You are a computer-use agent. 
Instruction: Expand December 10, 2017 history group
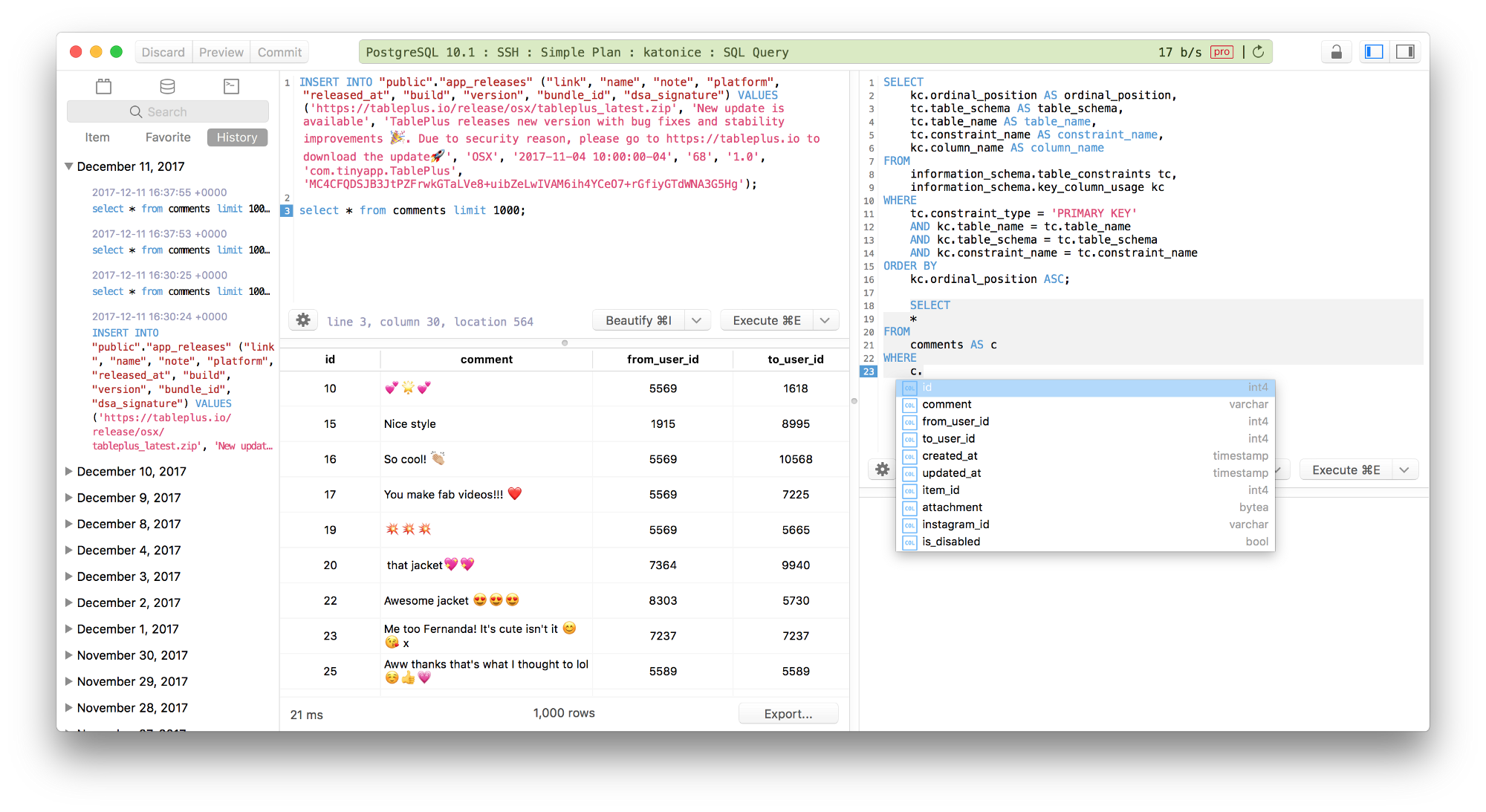pyautogui.click(x=69, y=471)
